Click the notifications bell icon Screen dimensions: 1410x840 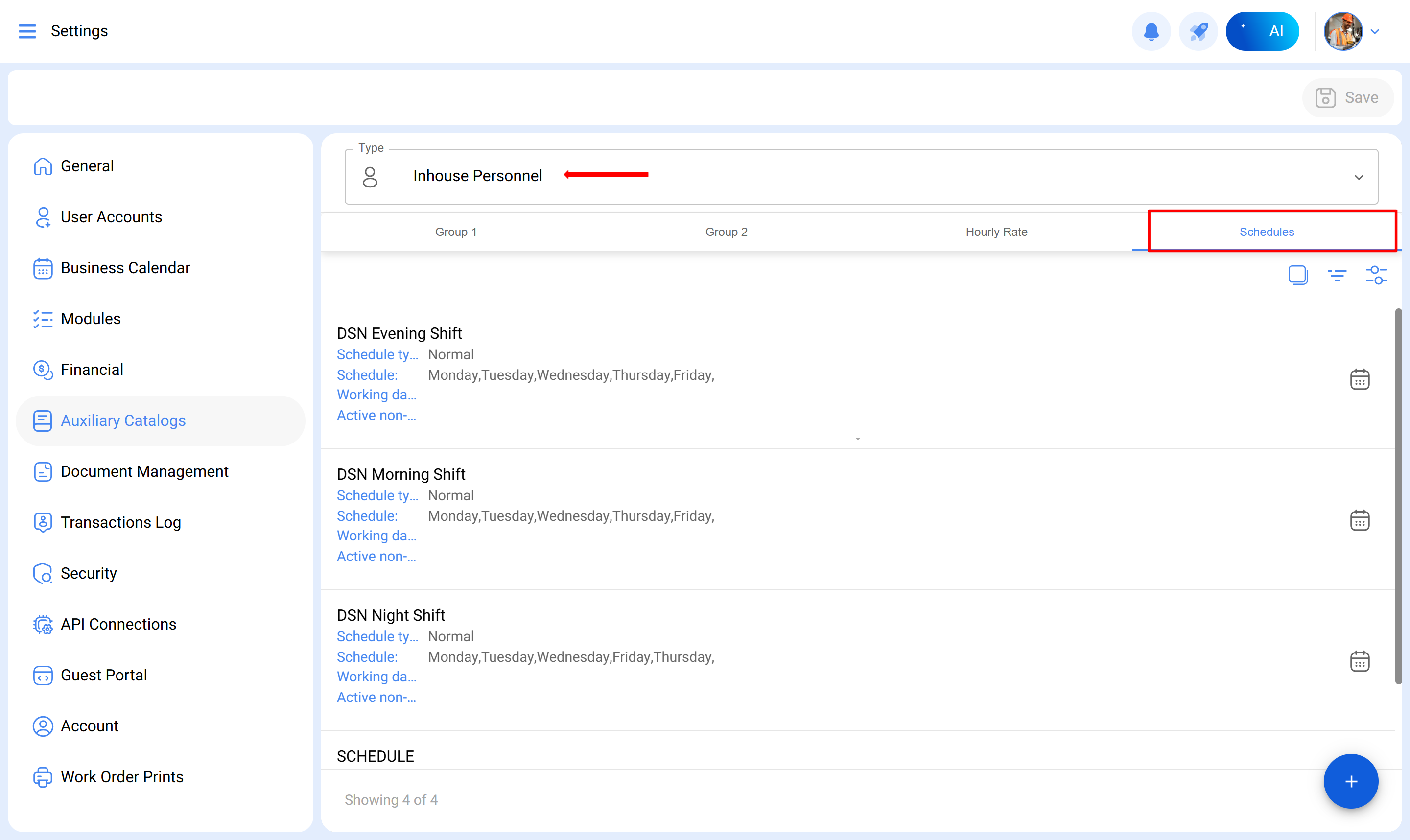click(x=1151, y=31)
